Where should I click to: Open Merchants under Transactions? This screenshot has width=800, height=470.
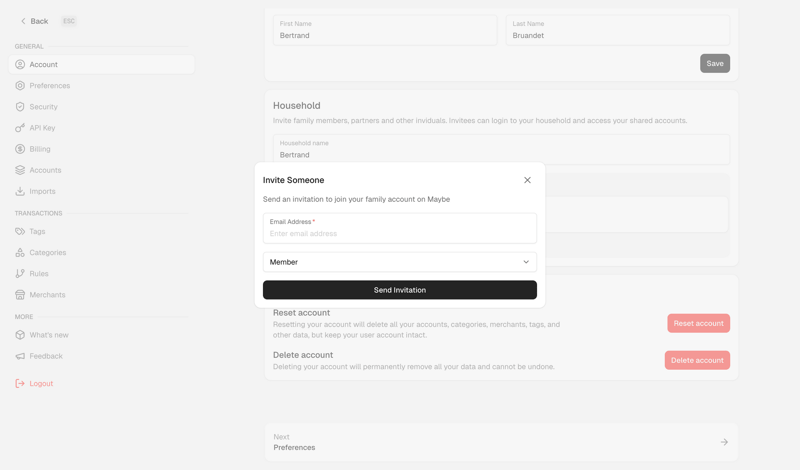(102, 295)
